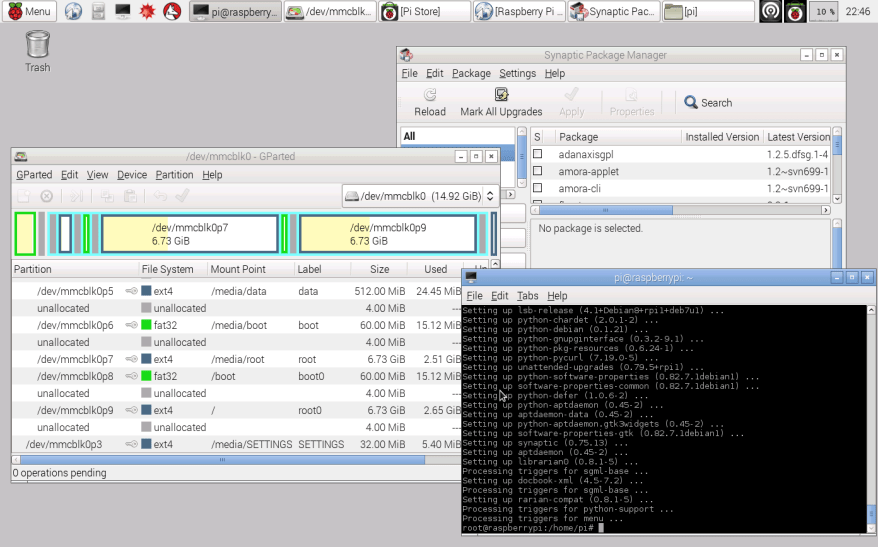Click the ext4 color swatch on mmcblk0p5 row
Viewport: 878px width, 547px height.
pyautogui.click(x=146, y=291)
